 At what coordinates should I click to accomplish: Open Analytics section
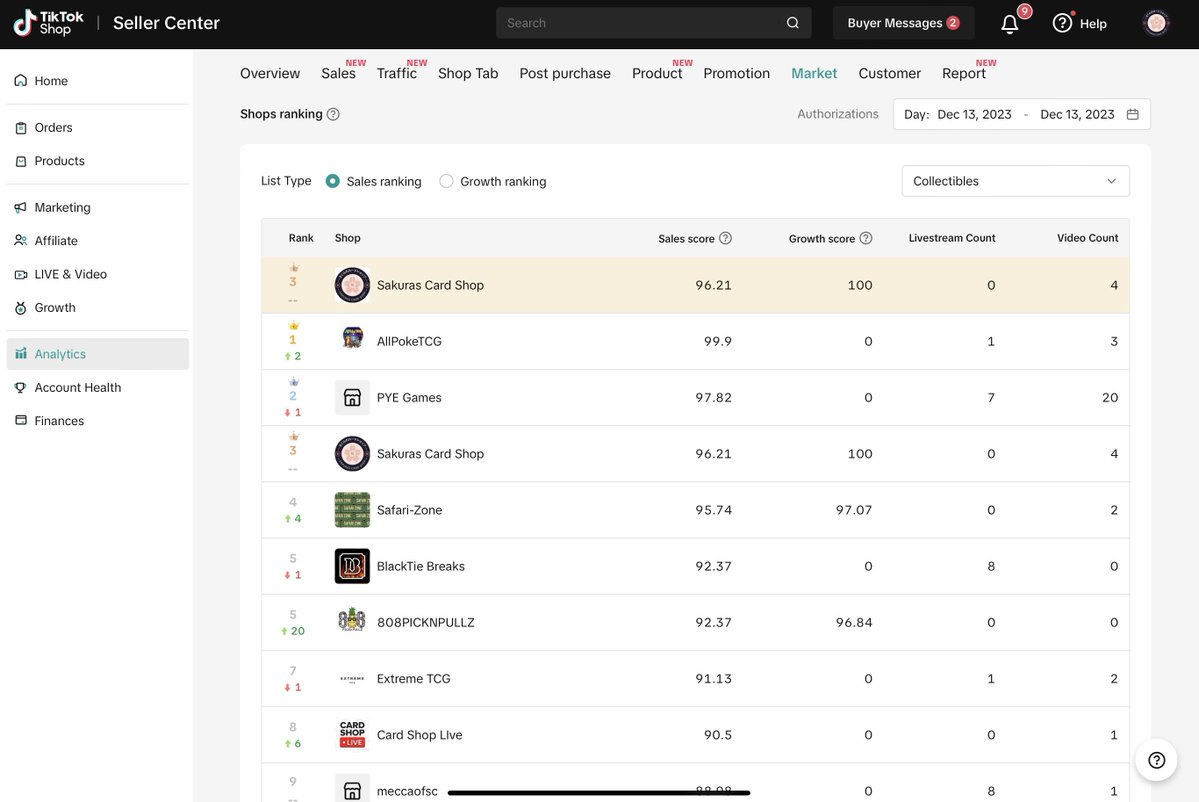[98, 354]
